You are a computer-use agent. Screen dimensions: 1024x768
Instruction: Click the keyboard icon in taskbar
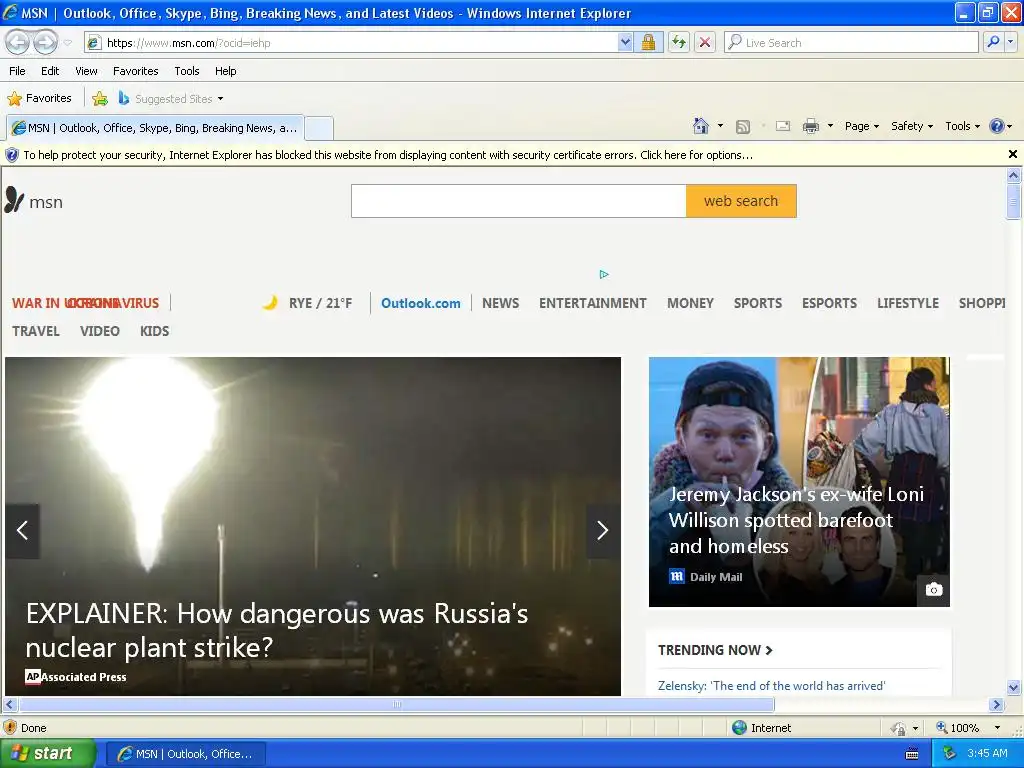coord(912,754)
